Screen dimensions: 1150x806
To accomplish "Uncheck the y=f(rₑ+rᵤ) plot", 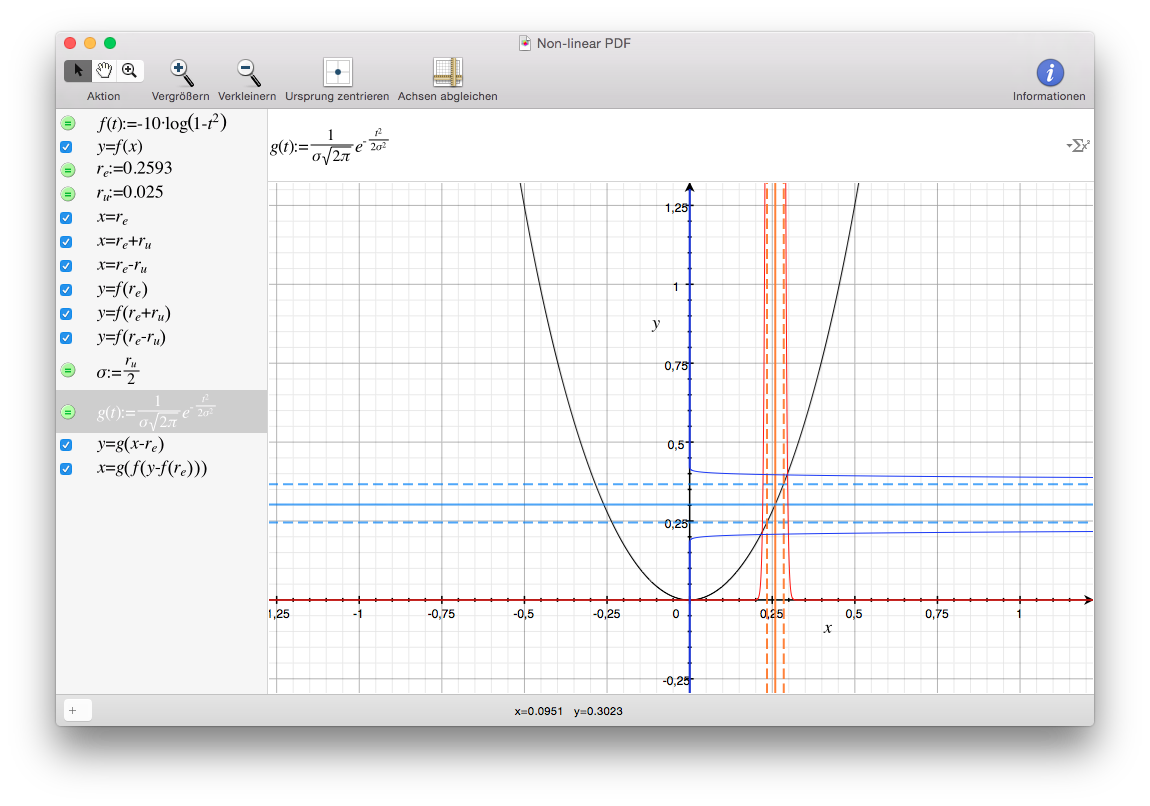I will click(66, 314).
